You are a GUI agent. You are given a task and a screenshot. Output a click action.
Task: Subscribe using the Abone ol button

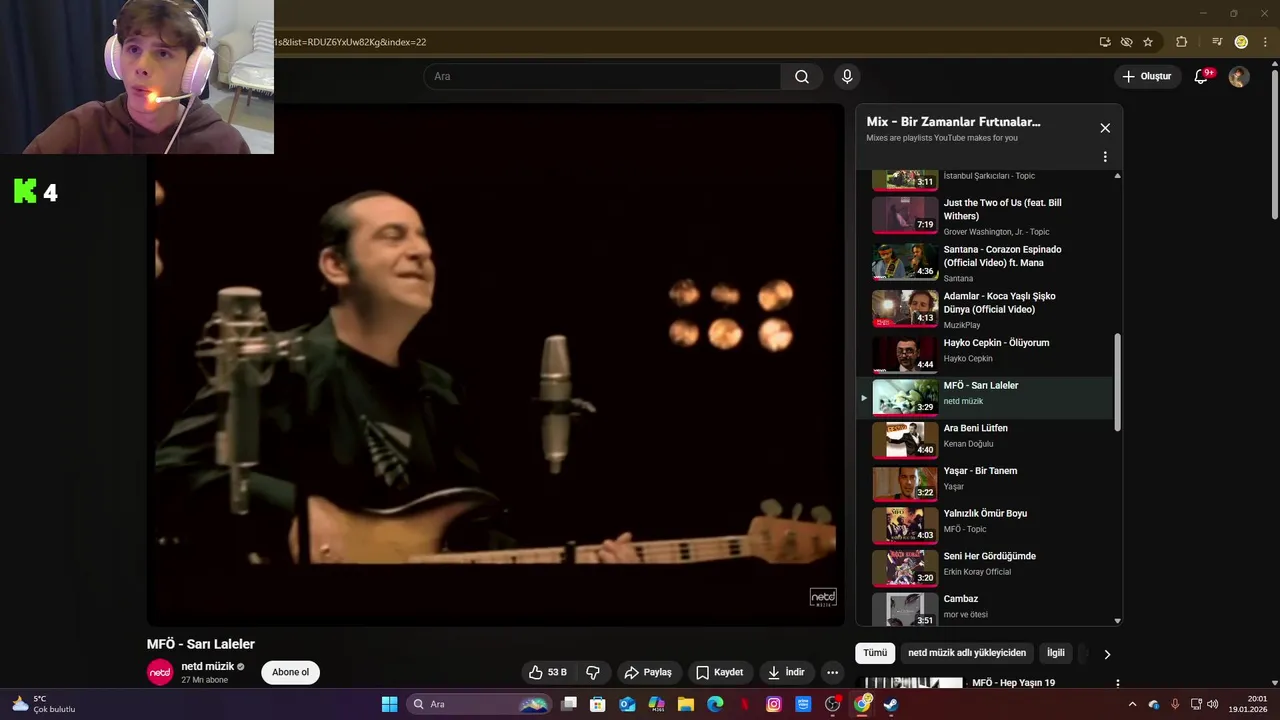coord(291,672)
